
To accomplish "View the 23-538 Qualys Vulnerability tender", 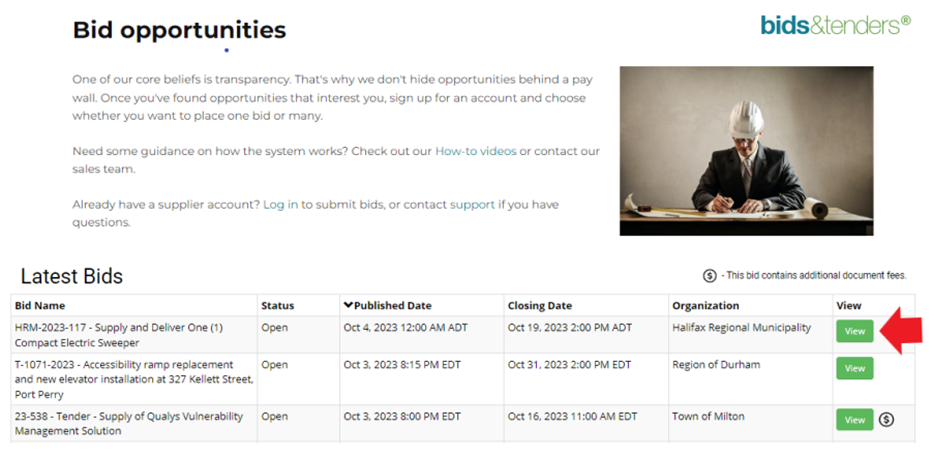I will 855,420.
